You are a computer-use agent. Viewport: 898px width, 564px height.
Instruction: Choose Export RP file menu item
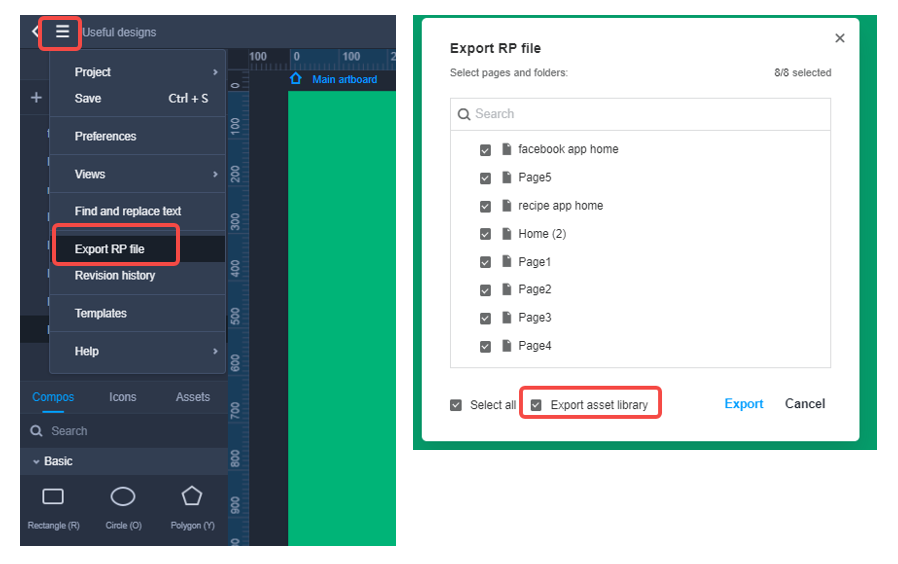click(110, 249)
